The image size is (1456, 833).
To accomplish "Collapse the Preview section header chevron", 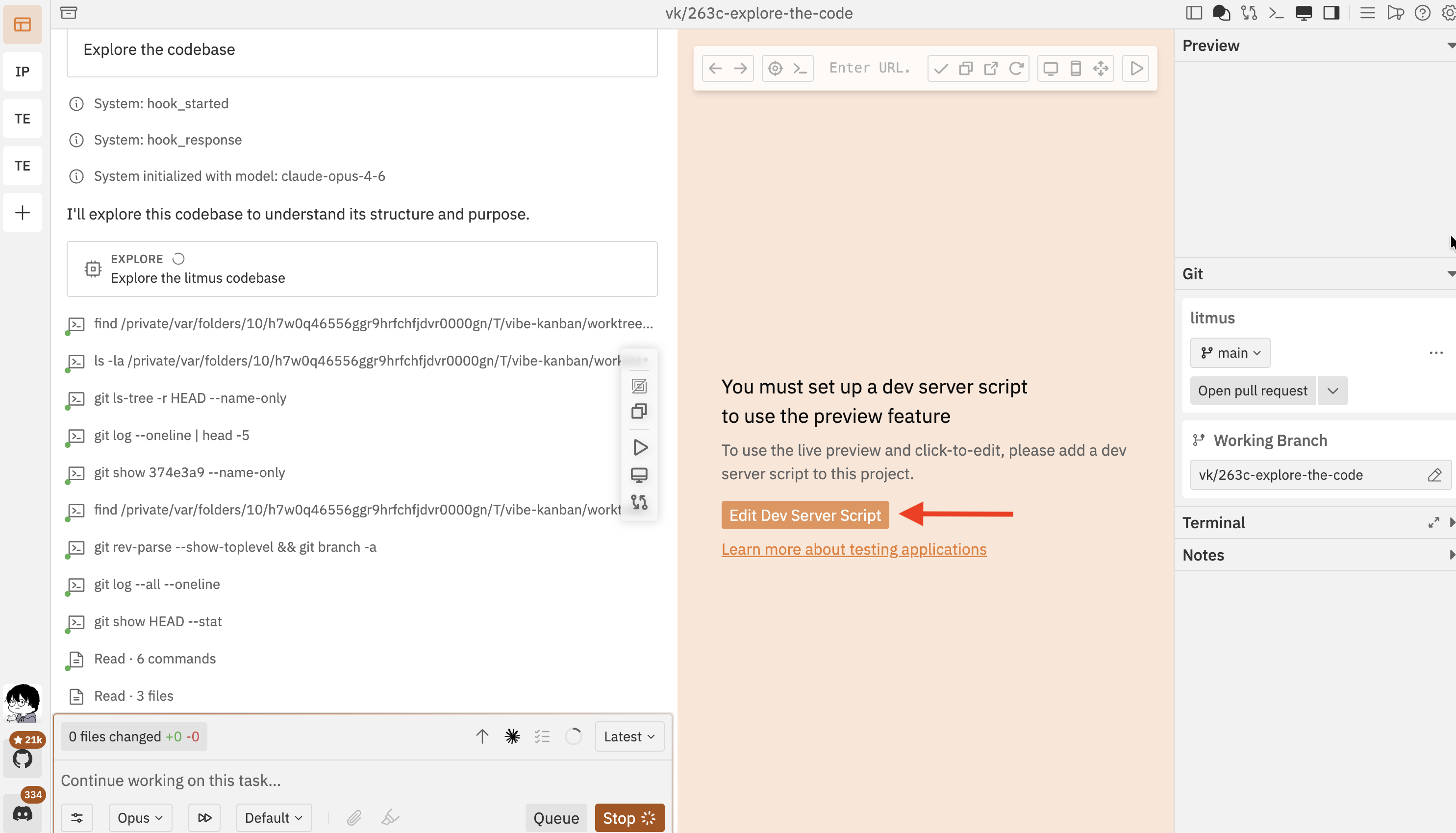I will [1450, 45].
